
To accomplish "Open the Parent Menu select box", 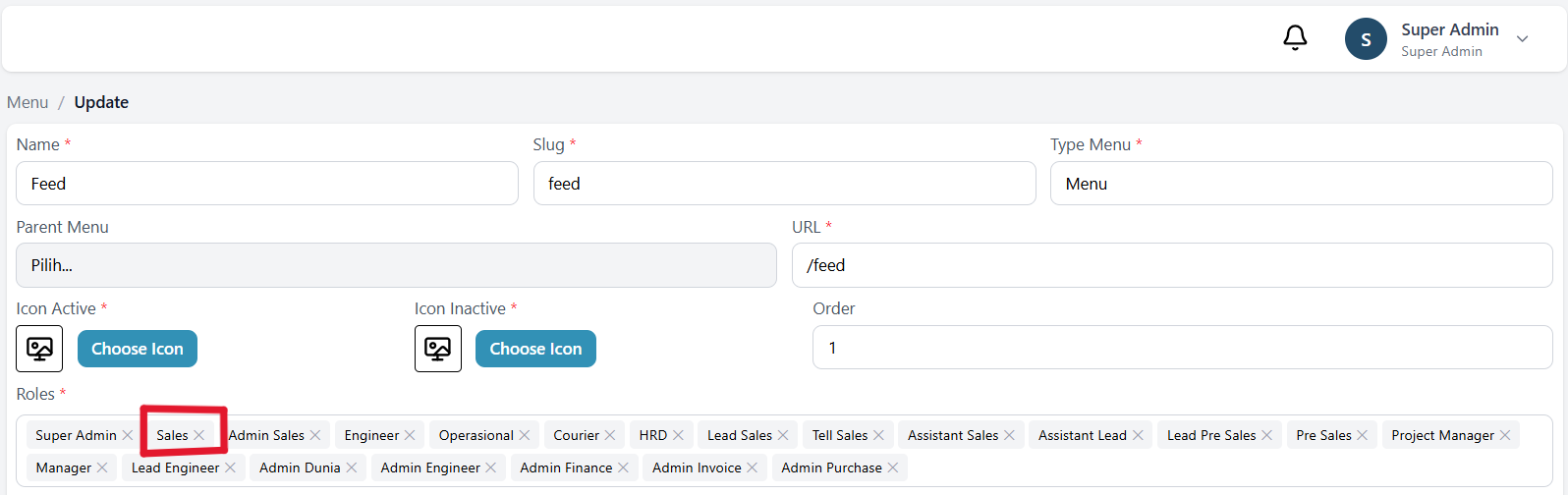I will (396, 265).
